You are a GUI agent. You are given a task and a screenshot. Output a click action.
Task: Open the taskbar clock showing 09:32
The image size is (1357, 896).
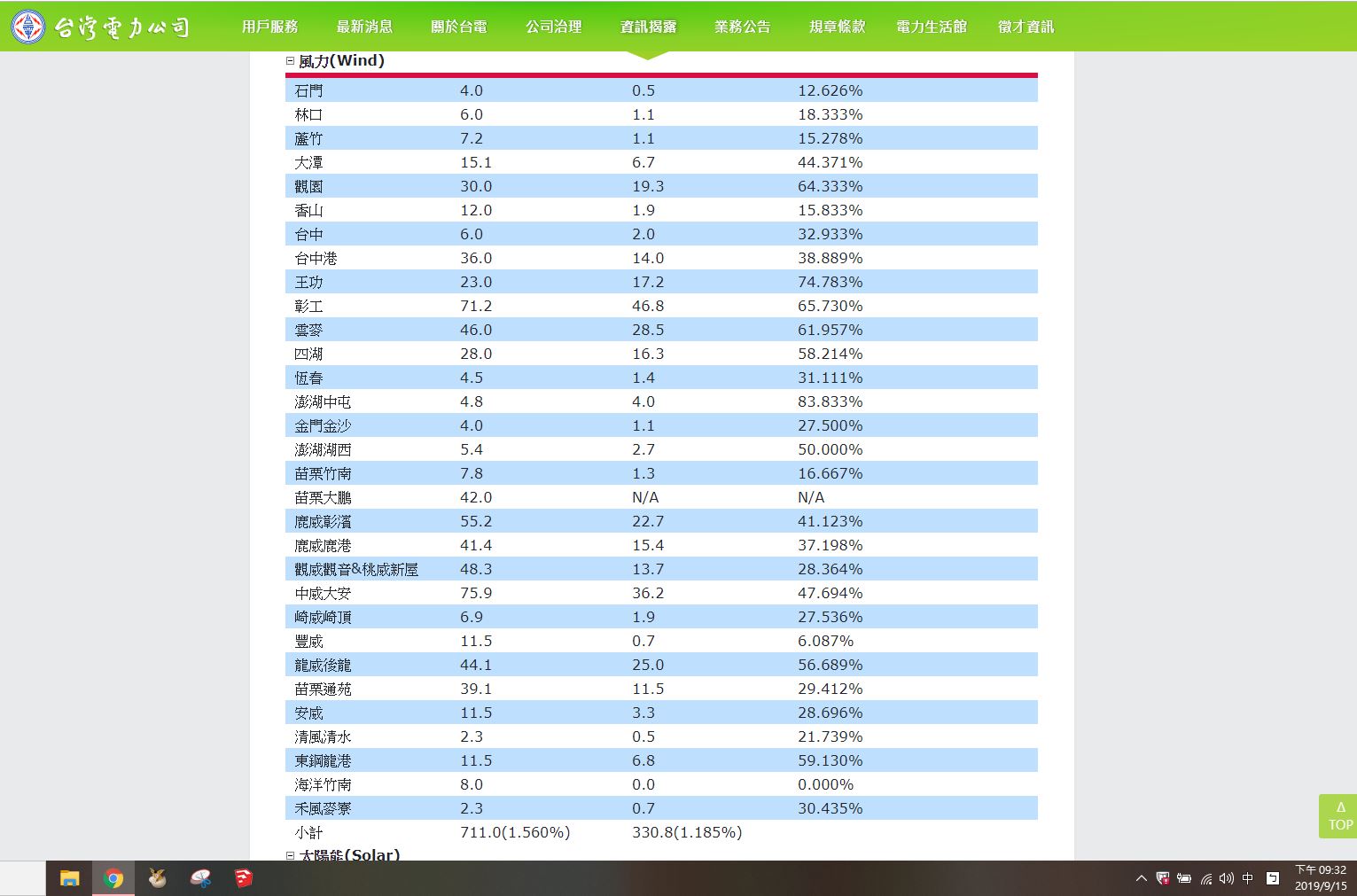point(1321,877)
